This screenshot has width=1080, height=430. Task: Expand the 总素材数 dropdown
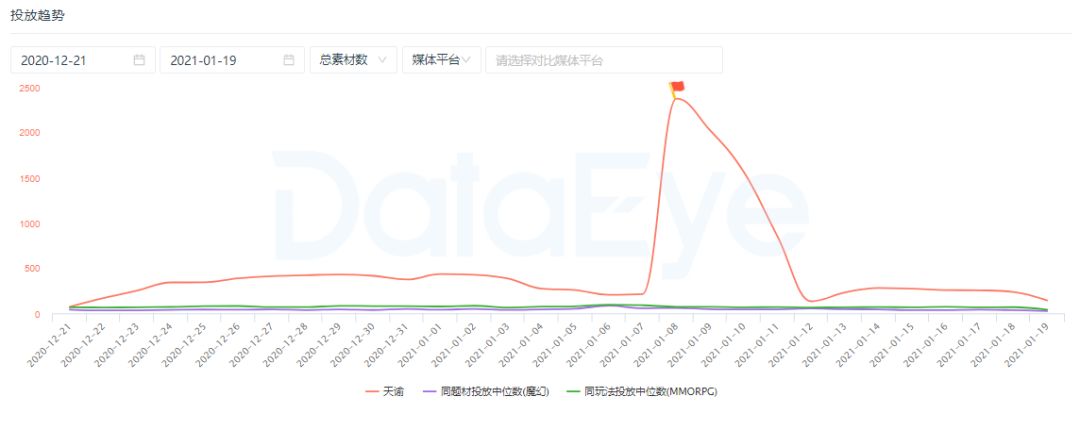[353, 60]
